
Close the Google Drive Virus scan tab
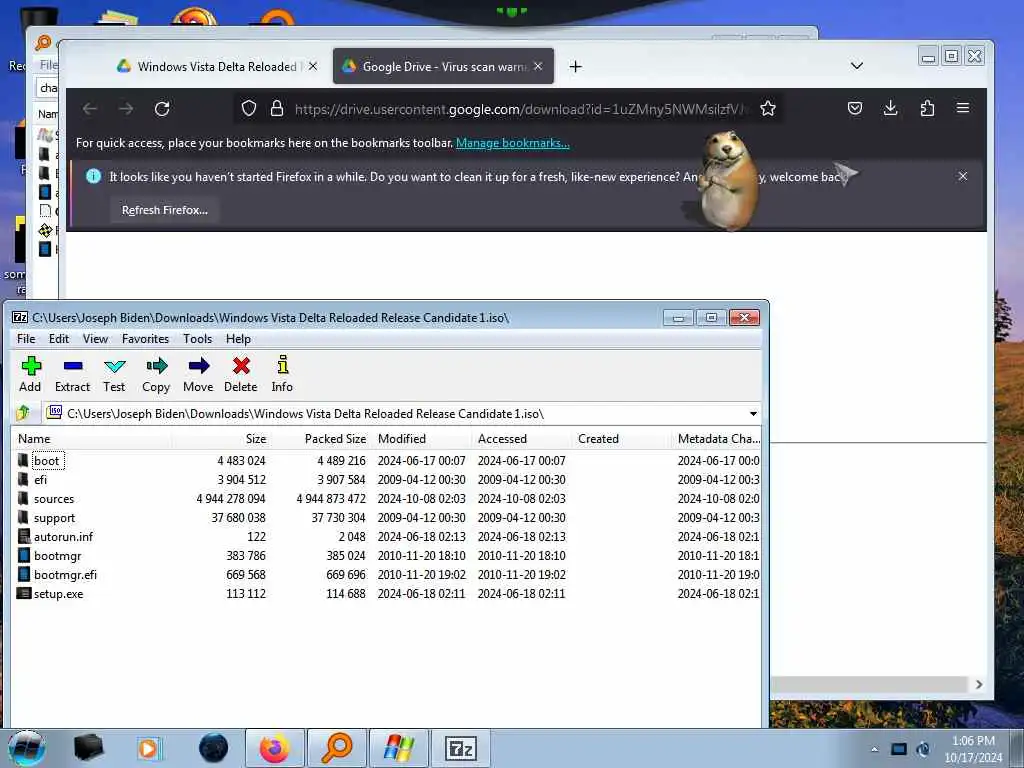(x=538, y=66)
